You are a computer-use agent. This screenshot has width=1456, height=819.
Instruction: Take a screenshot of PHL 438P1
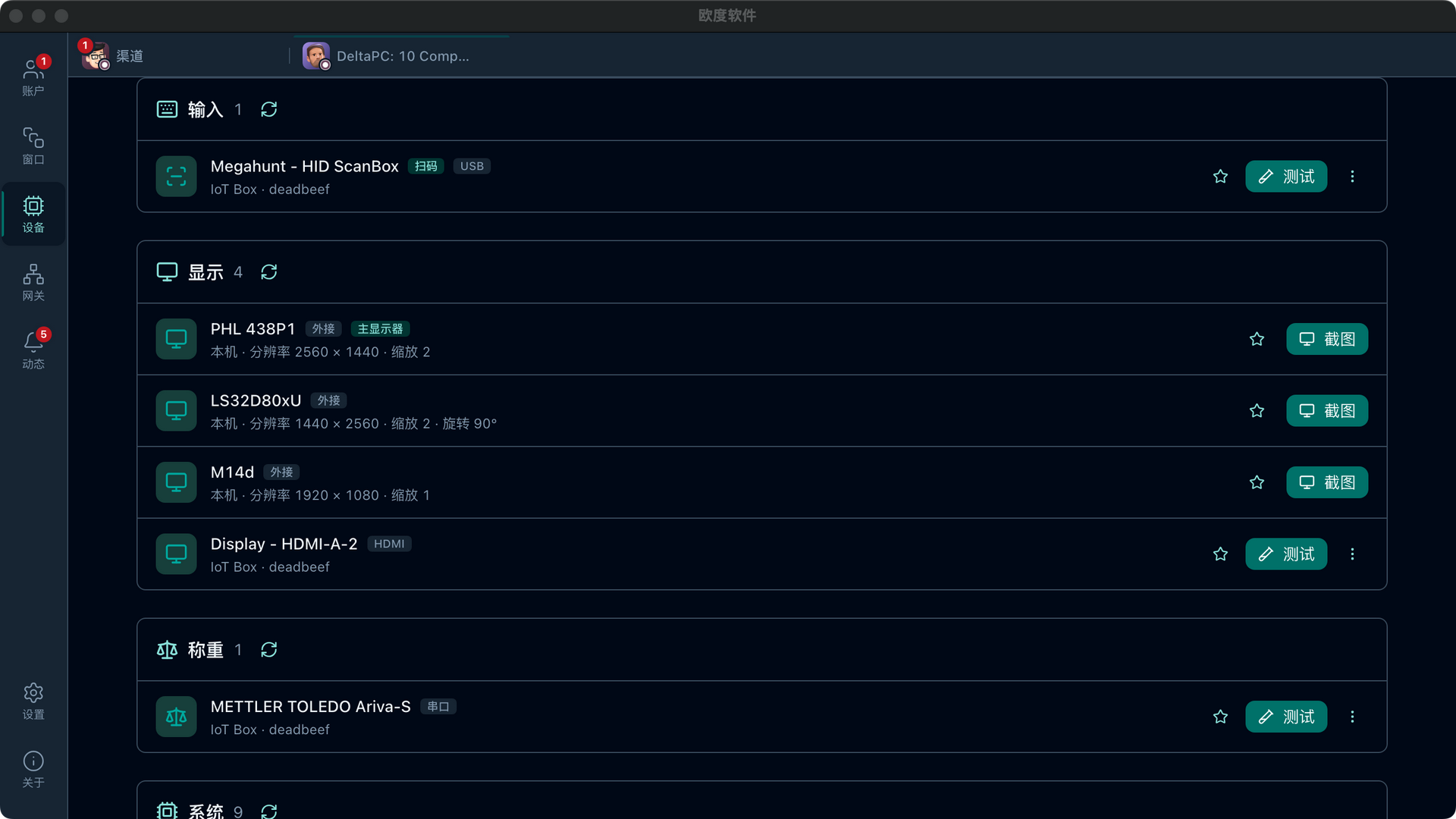1327,339
